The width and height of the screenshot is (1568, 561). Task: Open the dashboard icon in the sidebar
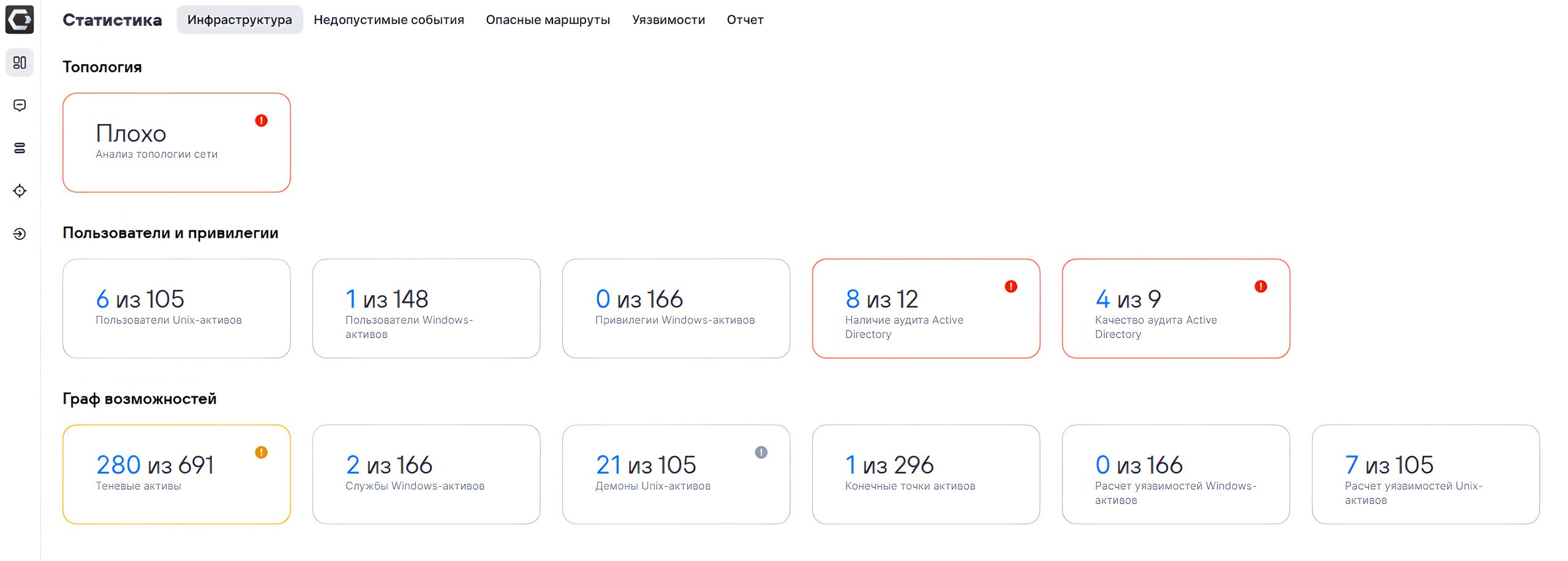pyautogui.click(x=20, y=63)
